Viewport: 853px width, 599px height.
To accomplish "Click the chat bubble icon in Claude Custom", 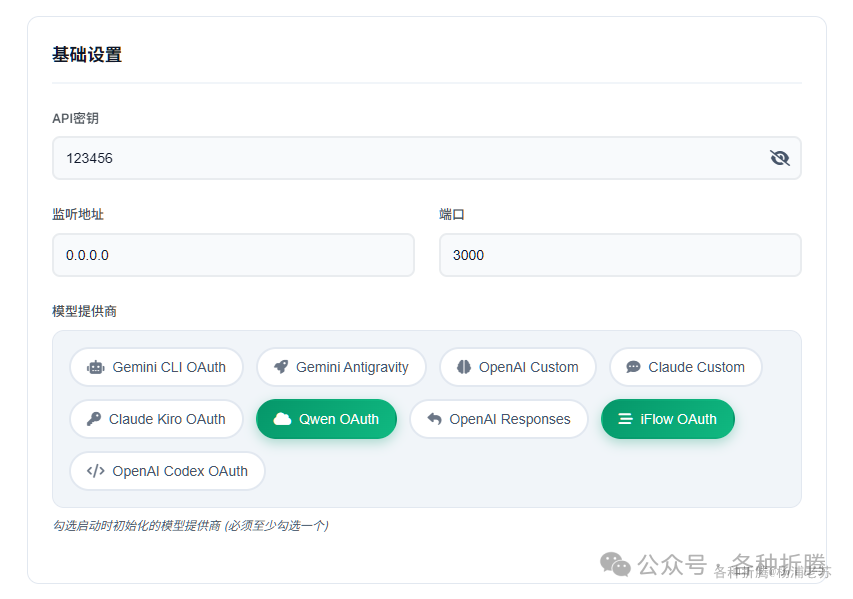I will tap(633, 367).
